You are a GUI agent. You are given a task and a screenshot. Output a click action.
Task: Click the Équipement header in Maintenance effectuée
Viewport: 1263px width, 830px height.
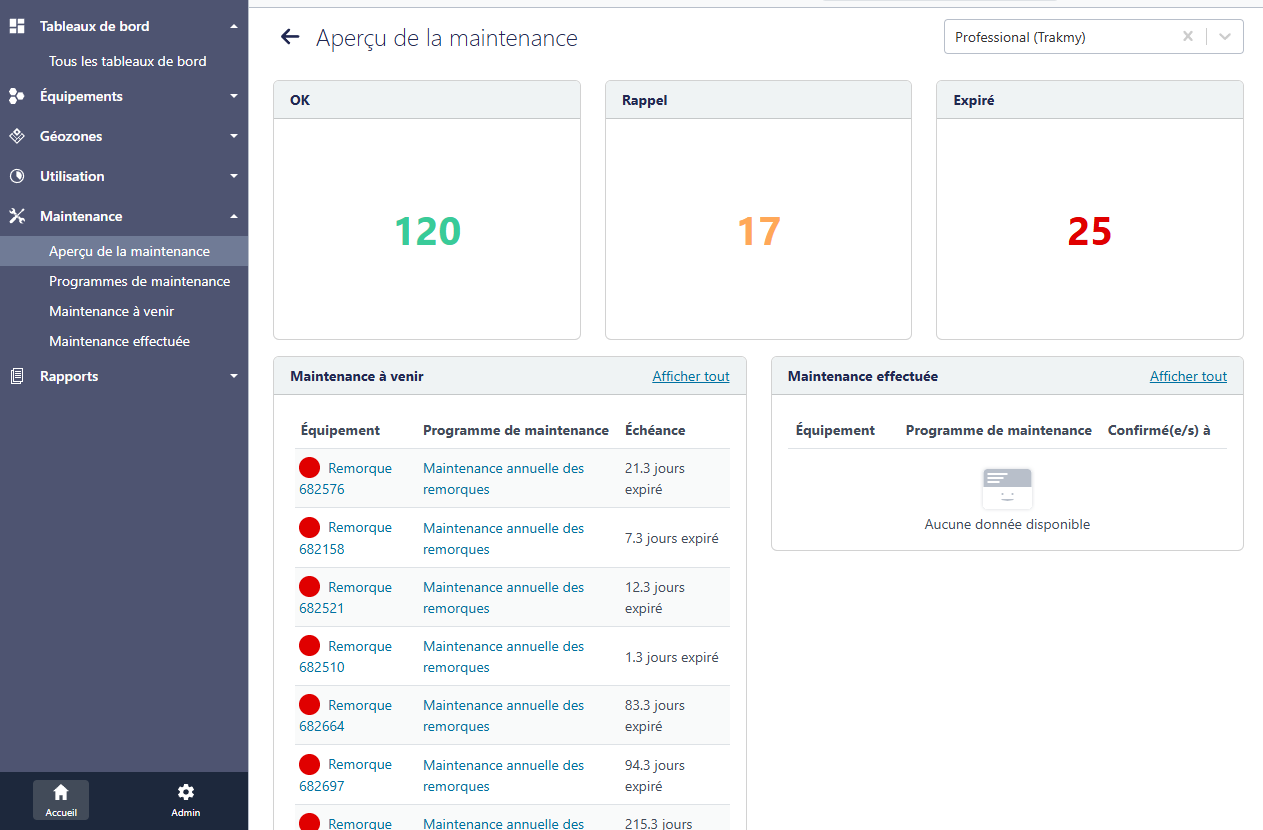[x=835, y=430]
